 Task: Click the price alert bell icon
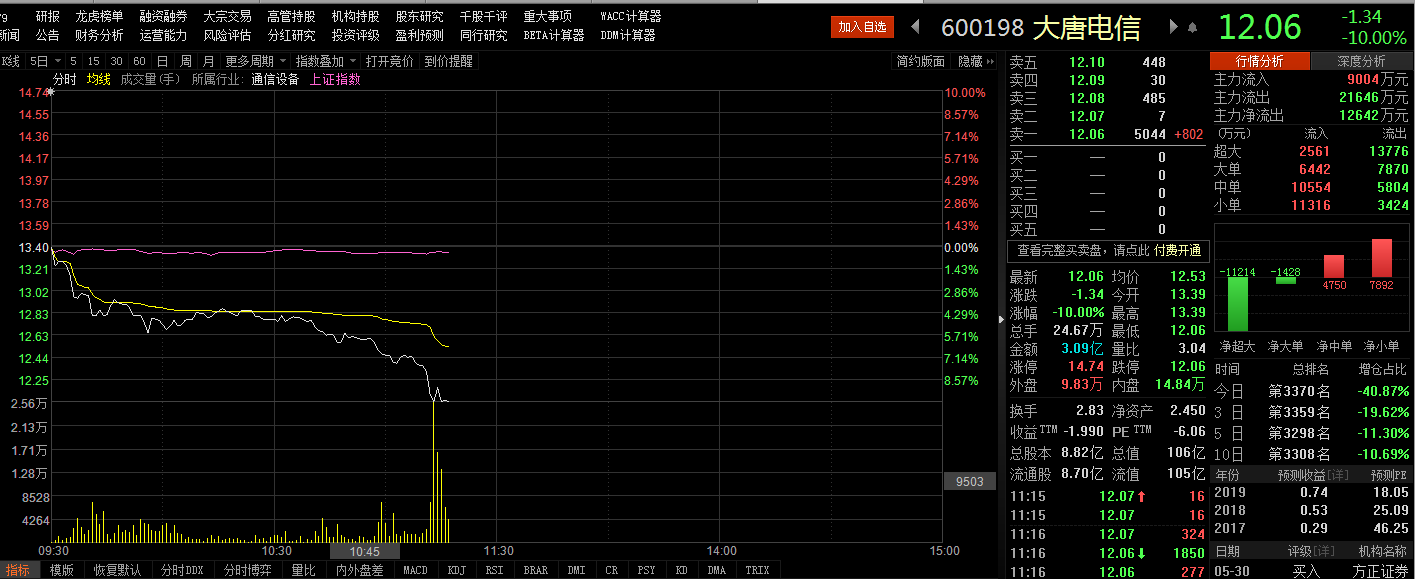click(1192, 27)
